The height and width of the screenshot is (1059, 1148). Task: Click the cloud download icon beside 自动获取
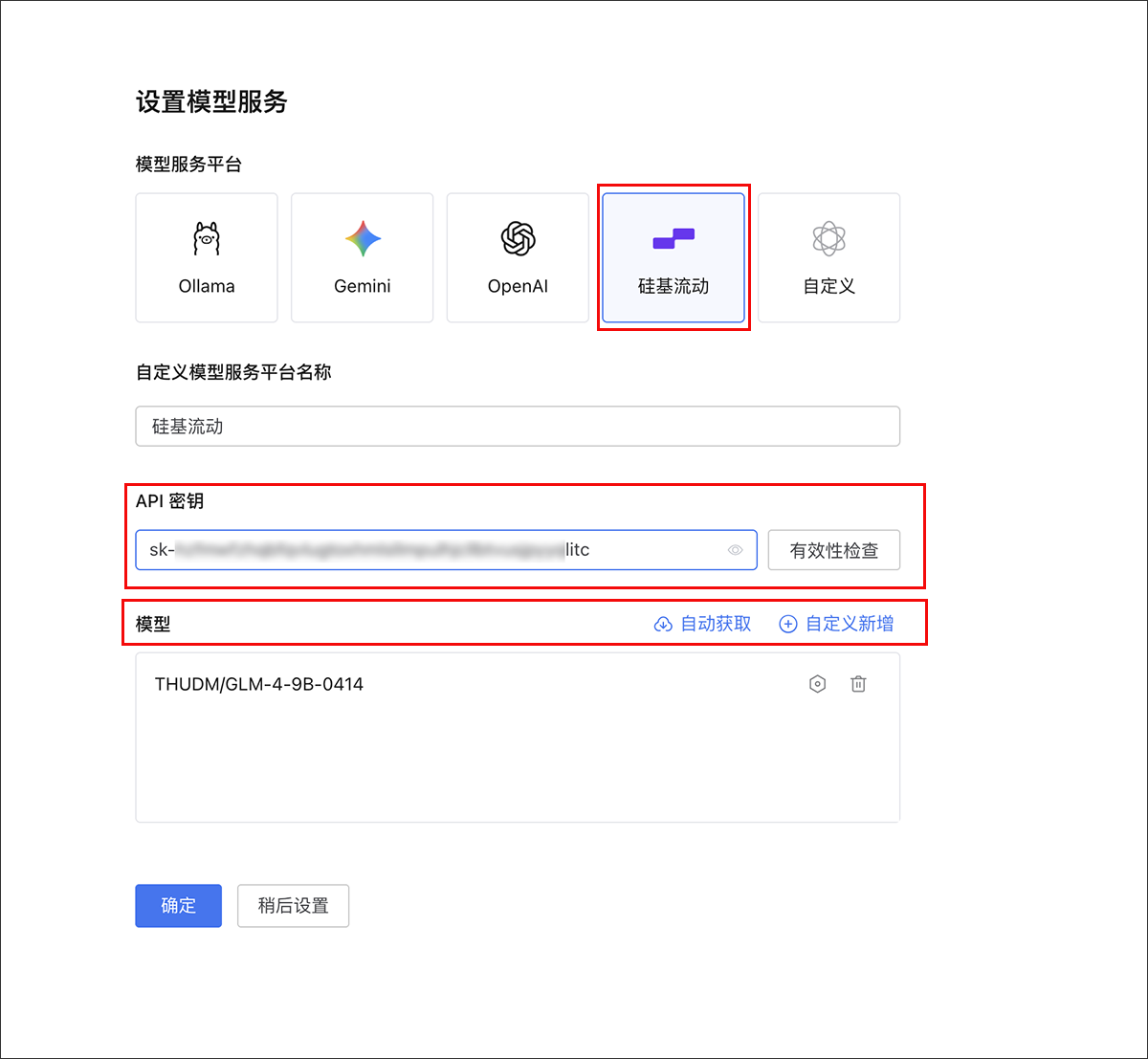pos(662,625)
